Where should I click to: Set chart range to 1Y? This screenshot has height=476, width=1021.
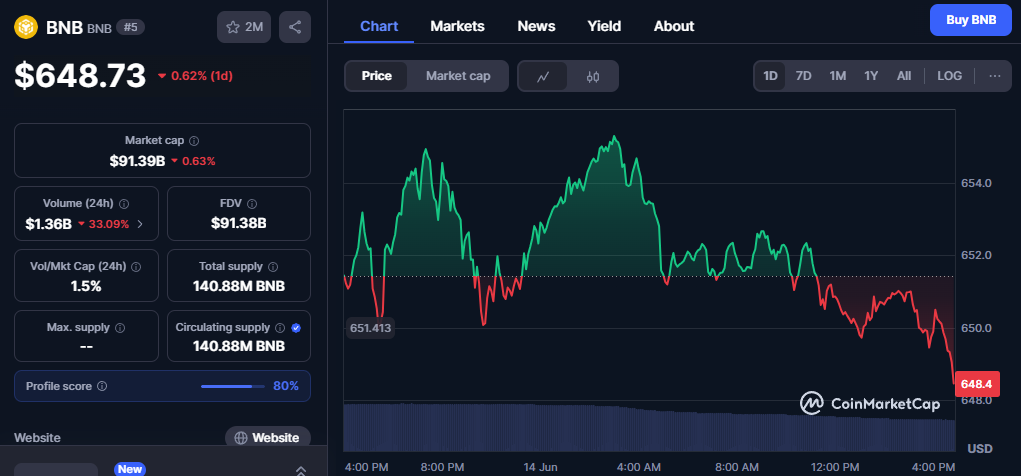(871, 76)
